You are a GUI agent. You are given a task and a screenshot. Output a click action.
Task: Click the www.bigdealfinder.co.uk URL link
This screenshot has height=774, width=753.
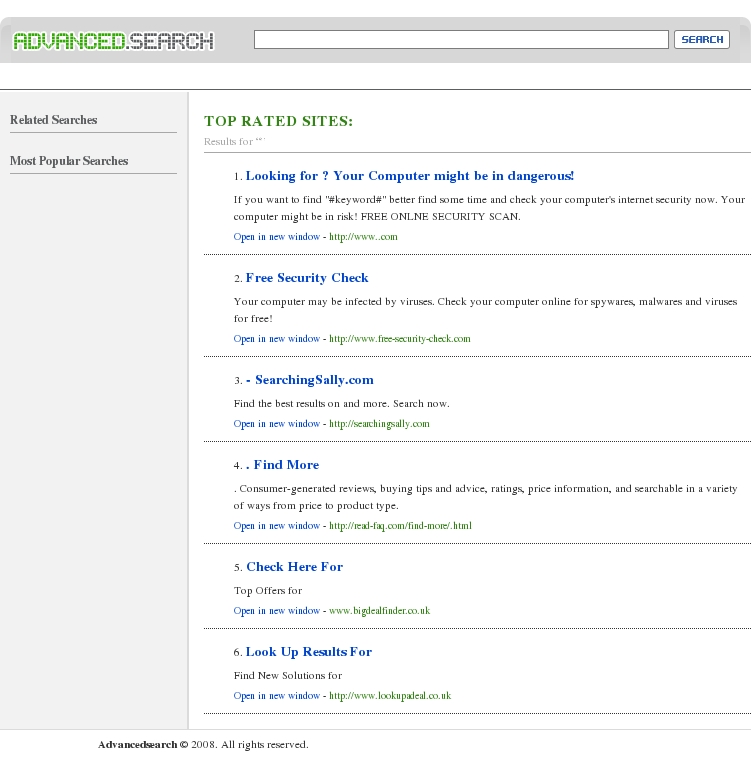[379, 611]
